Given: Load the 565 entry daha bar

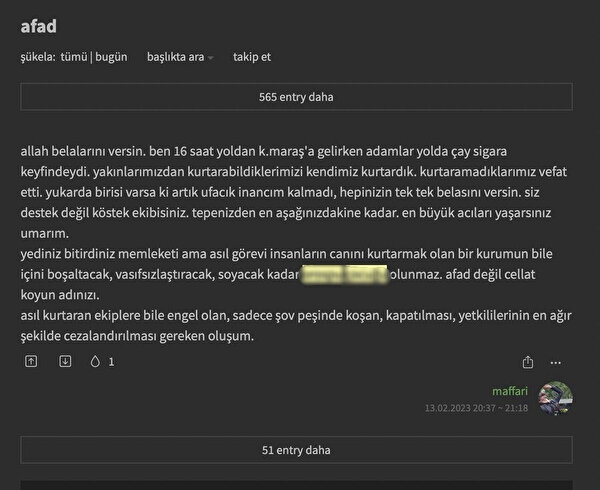Looking at the screenshot, I should [x=296, y=97].
